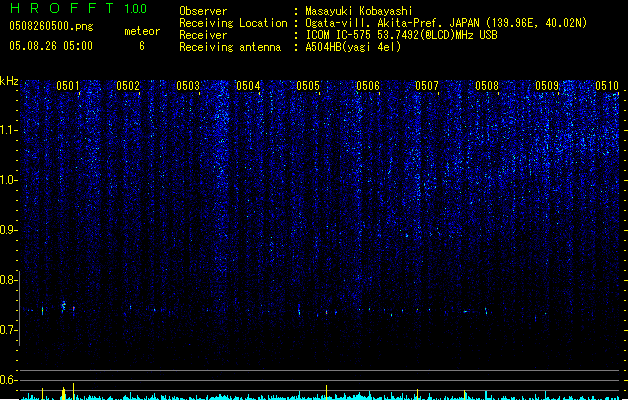This screenshot has width=629, height=400.
Task: Click the observer name Masayuki Kobayashi
Action: pos(359,11)
